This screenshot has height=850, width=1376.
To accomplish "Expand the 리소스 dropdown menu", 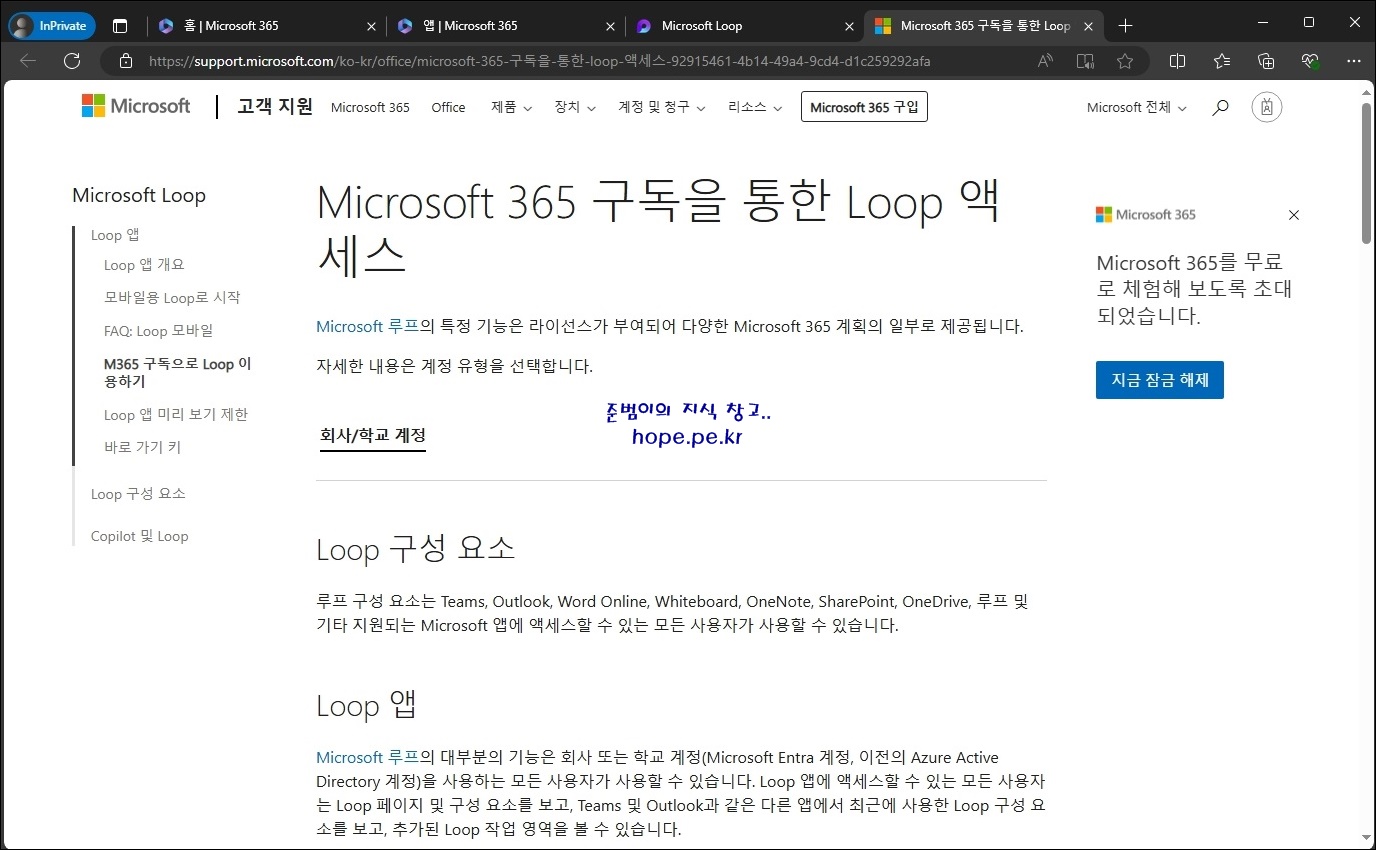I will point(755,107).
